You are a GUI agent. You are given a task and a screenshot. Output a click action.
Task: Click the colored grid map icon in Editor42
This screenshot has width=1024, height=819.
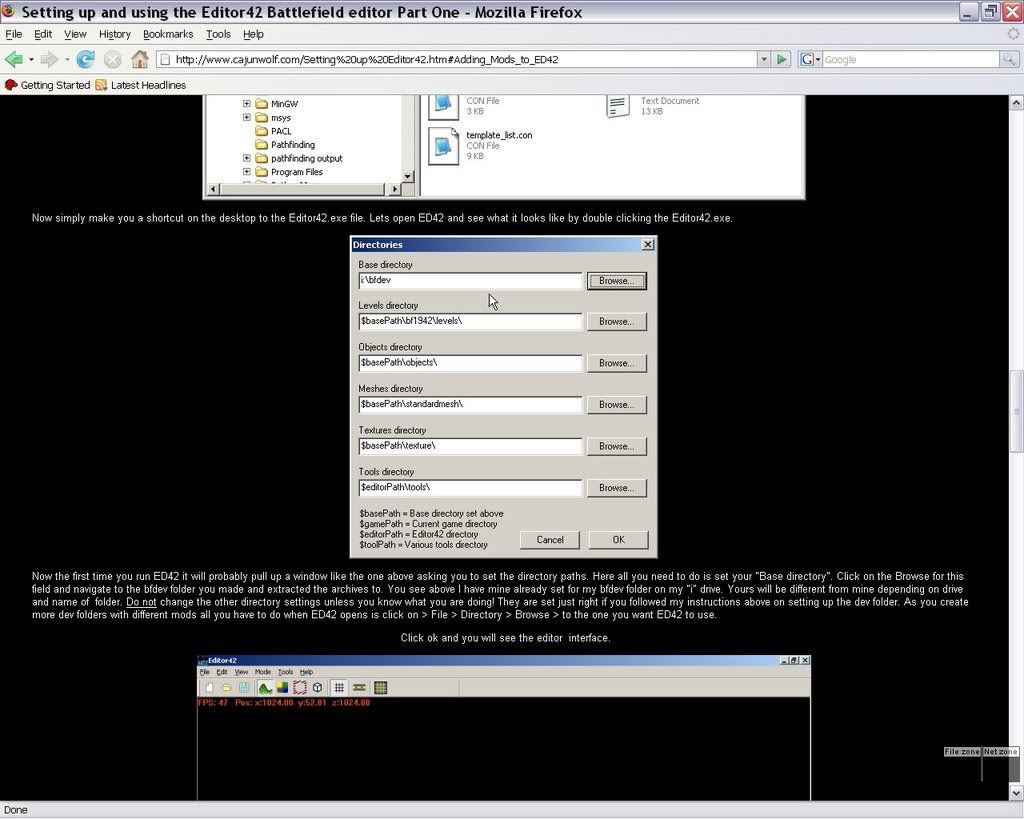(381, 687)
